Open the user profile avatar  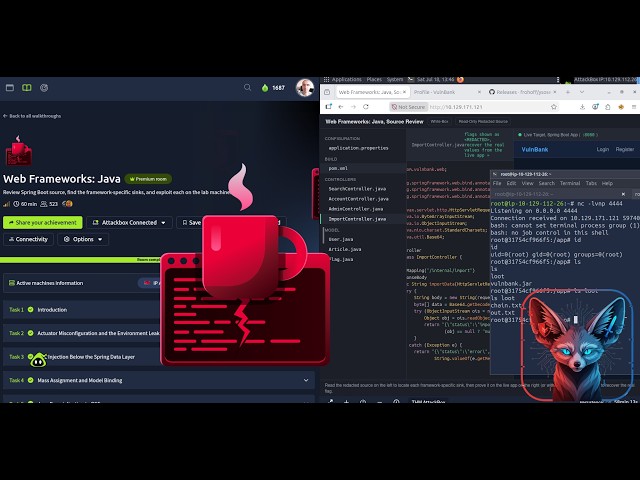[304, 88]
